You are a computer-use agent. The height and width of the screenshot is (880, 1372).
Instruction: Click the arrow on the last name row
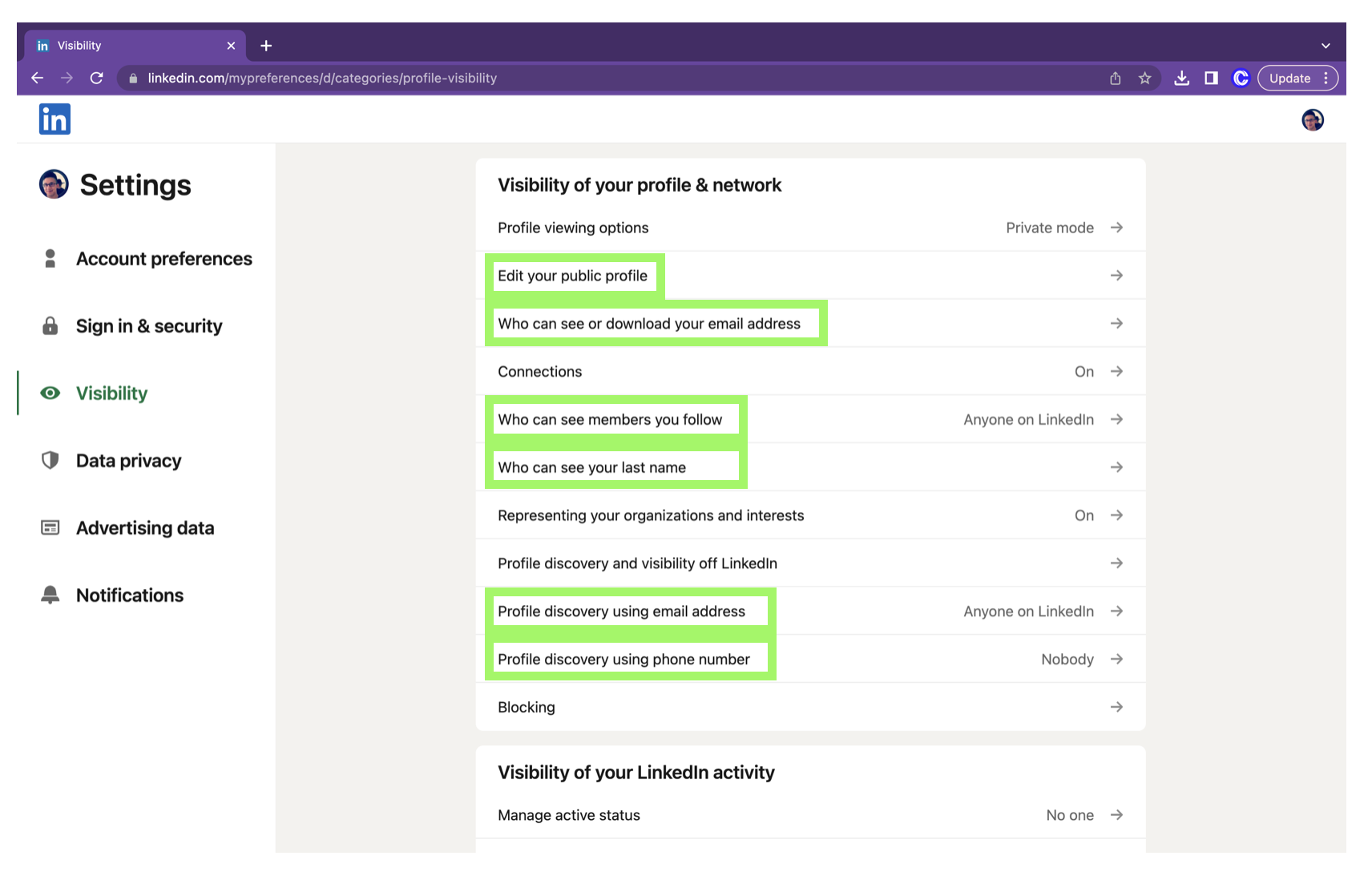tap(1116, 467)
